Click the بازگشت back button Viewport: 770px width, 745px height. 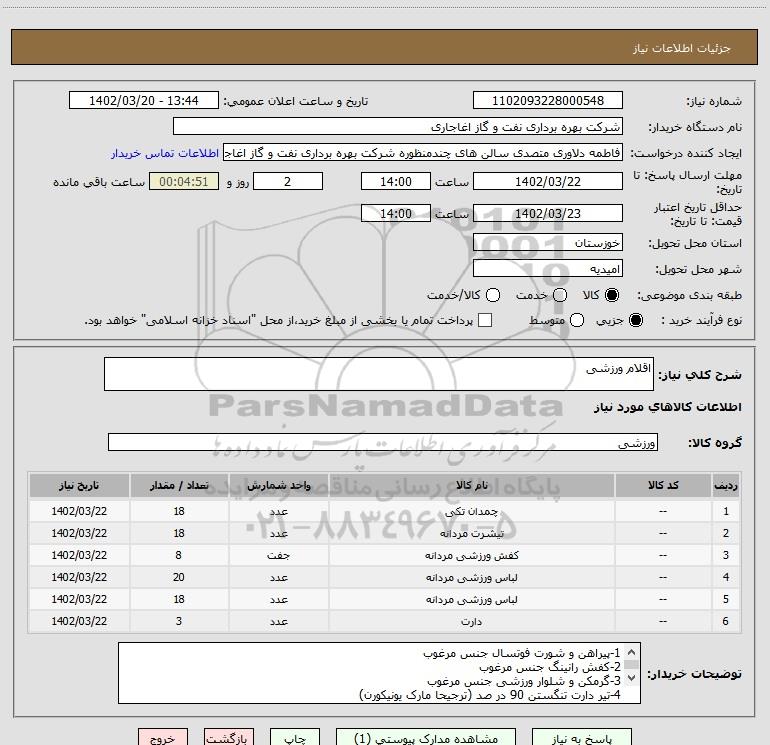coord(229,738)
